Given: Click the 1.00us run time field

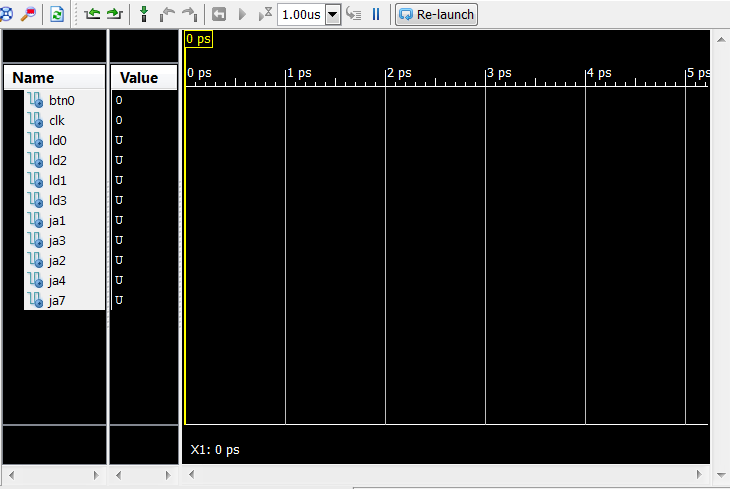Looking at the screenshot, I should click(302, 14).
